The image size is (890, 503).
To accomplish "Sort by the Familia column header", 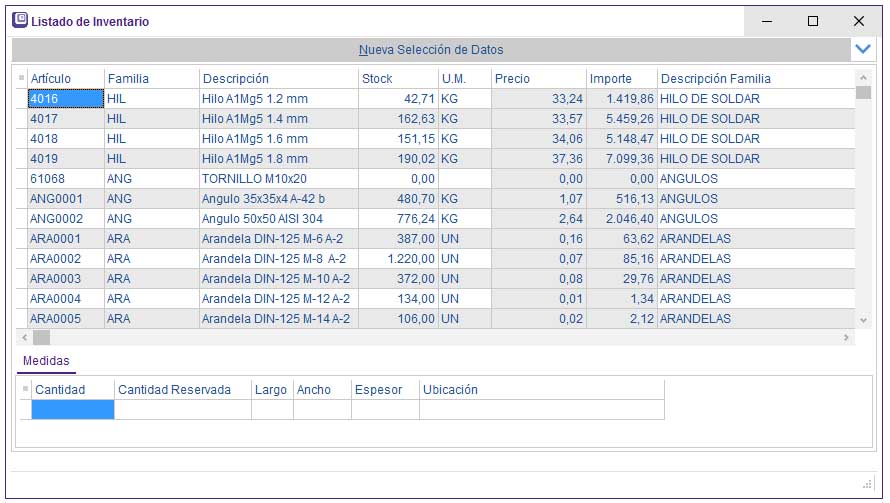I will (128, 78).
